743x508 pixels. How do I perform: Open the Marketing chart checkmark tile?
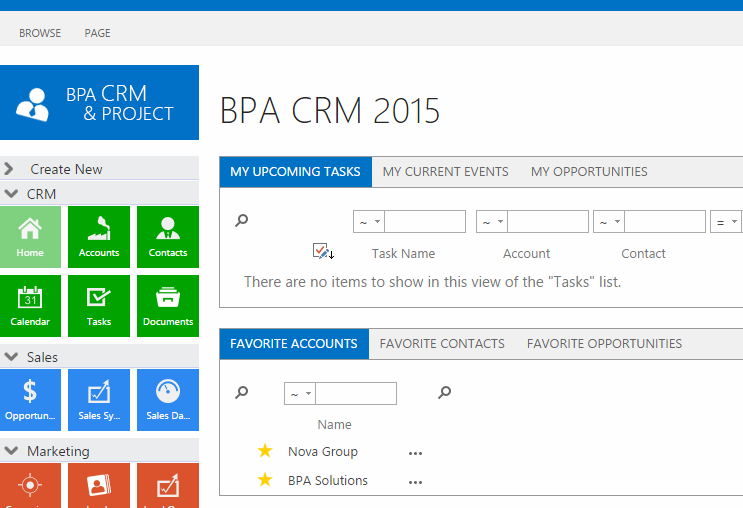pos(168,485)
